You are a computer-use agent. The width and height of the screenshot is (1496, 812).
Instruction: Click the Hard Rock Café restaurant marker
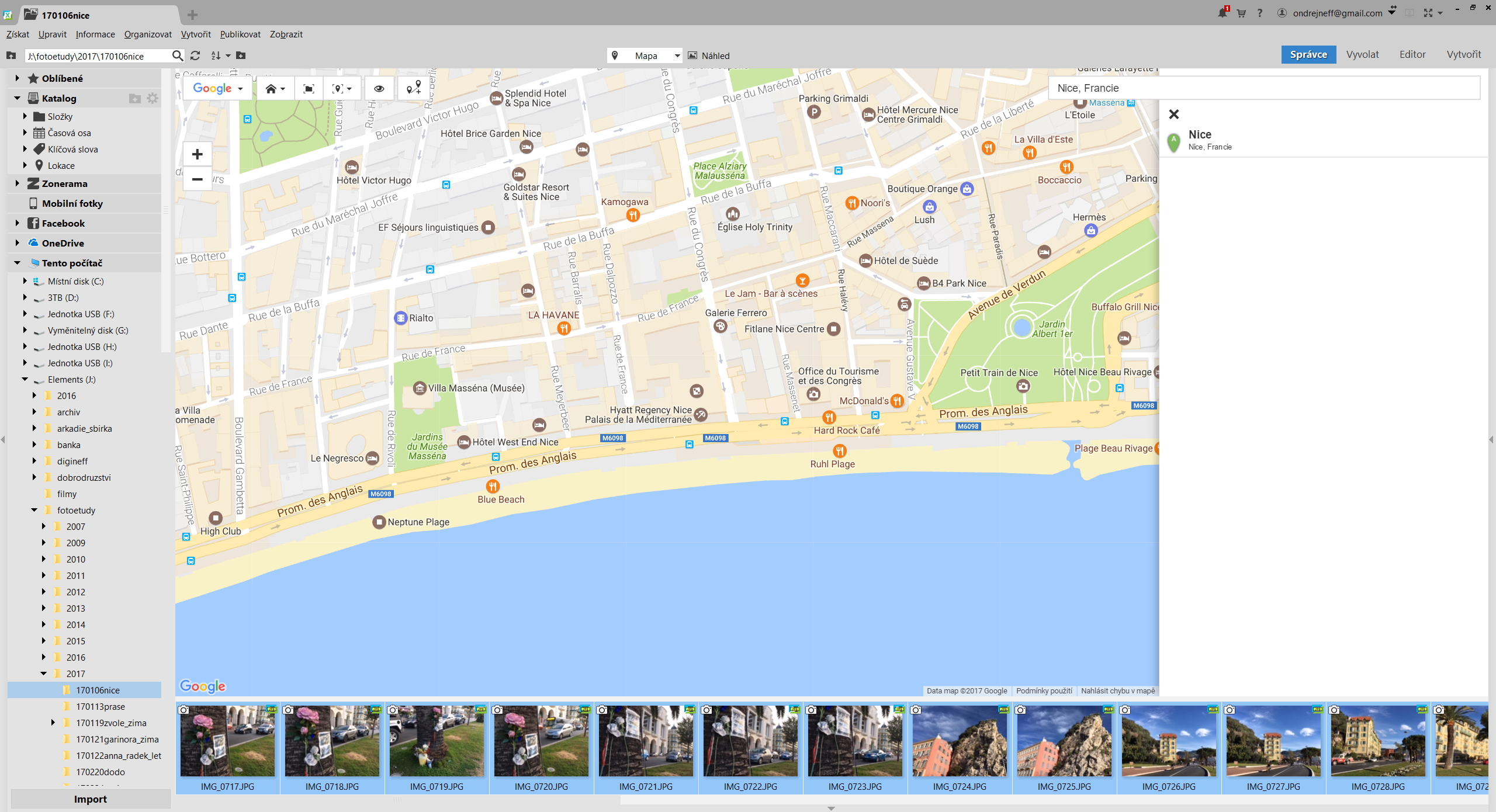pyautogui.click(x=829, y=417)
